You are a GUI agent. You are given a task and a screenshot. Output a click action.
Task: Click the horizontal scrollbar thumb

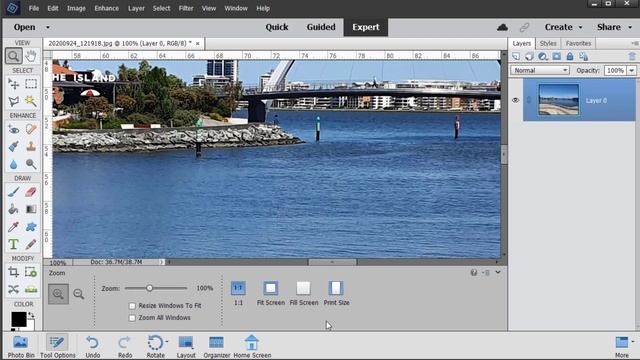click(332, 262)
